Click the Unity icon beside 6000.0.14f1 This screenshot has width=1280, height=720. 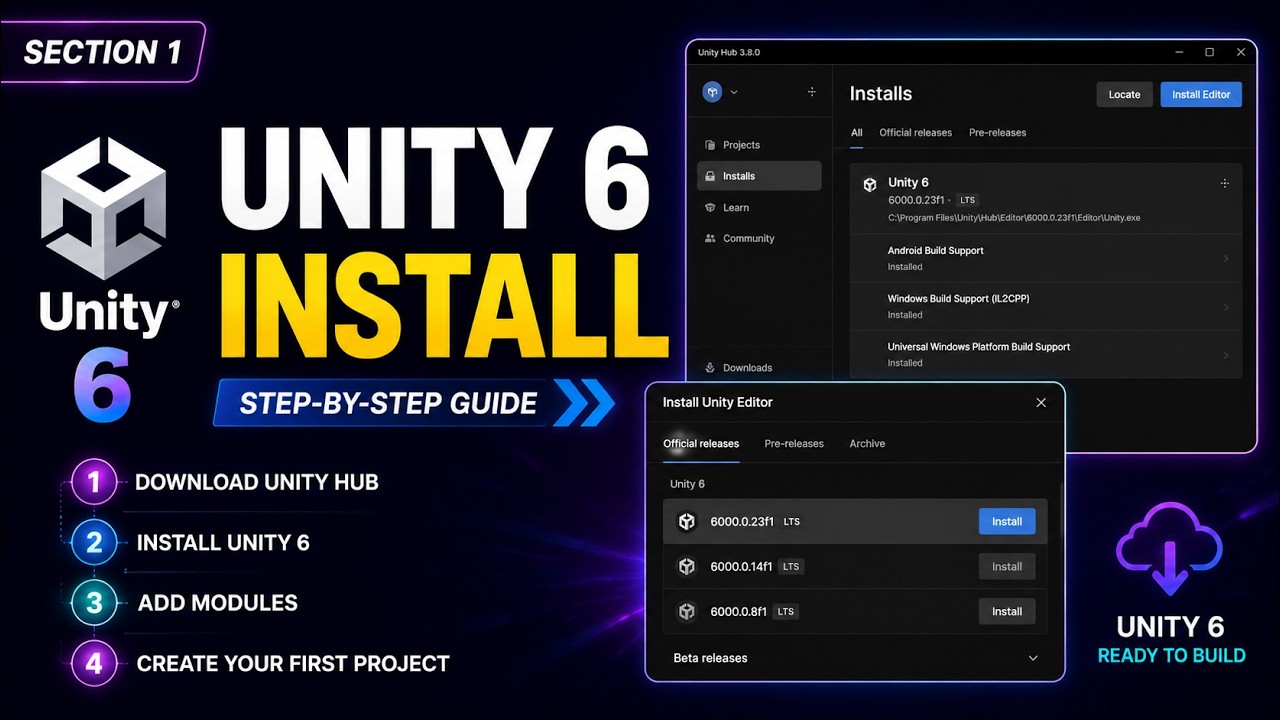click(x=687, y=566)
